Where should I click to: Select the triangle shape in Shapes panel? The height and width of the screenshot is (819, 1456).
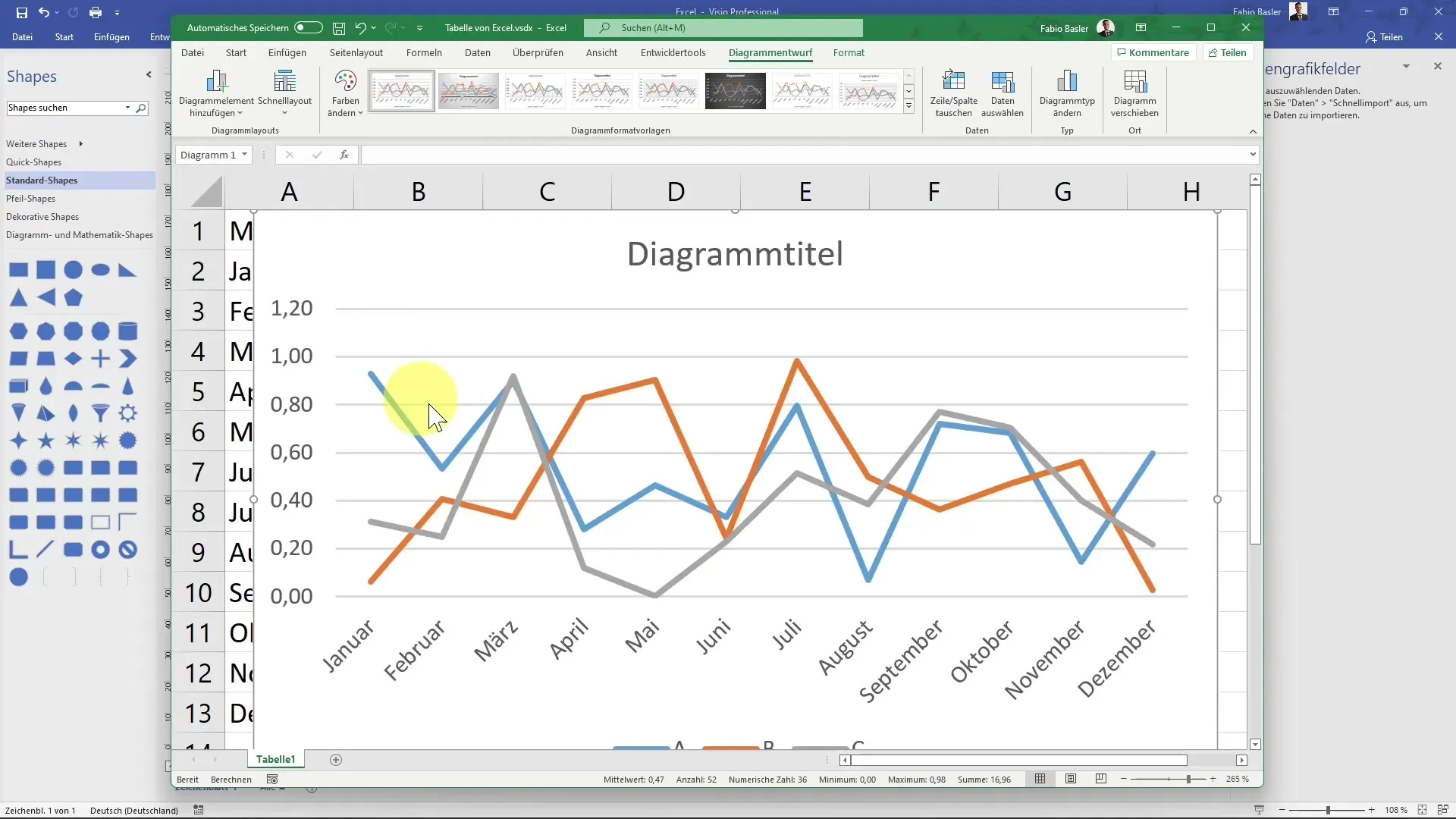coord(19,297)
